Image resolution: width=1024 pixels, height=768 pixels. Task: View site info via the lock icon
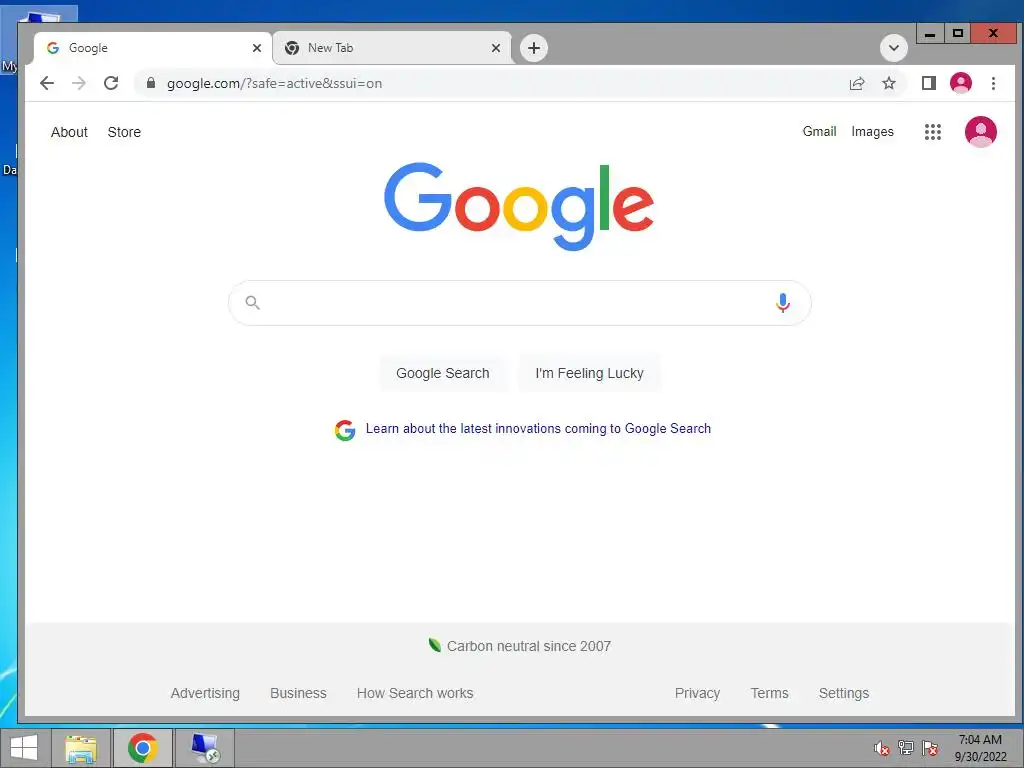(151, 83)
